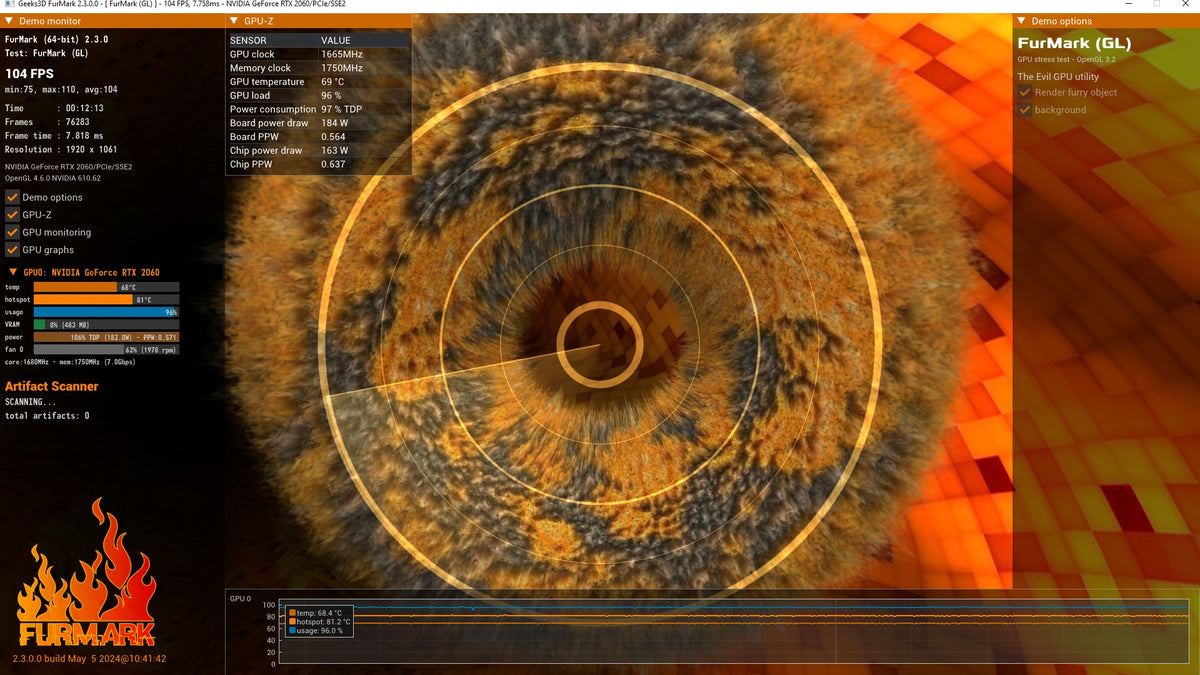Click the FurMark (GL) heading in Demo options
This screenshot has width=1200, height=675.
(1074, 43)
